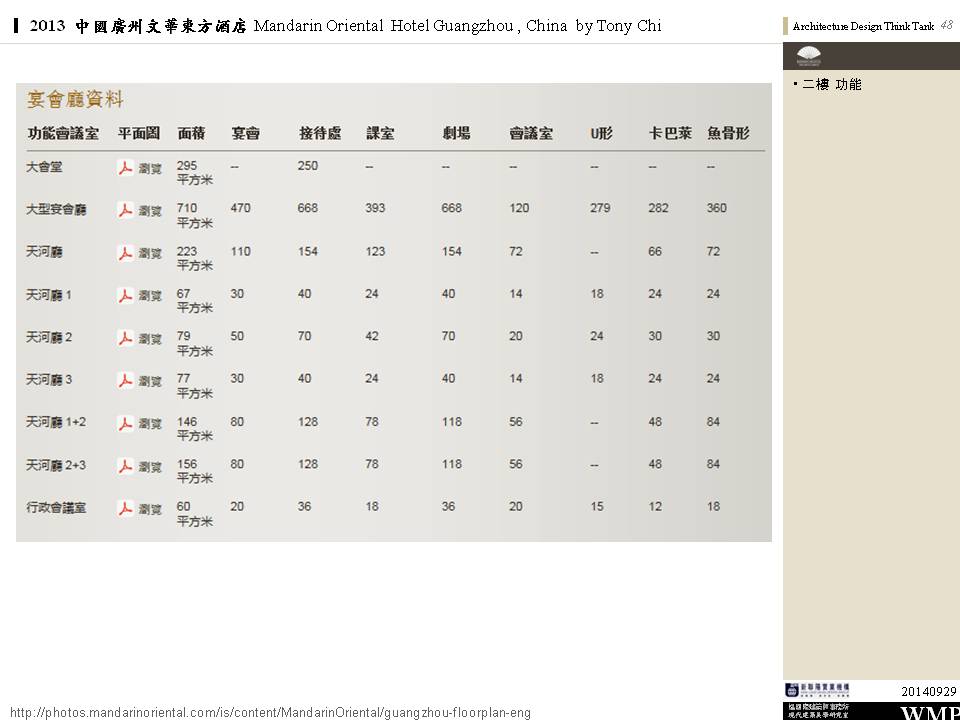Select the 平面圖 column header
This screenshot has height=720, width=960.
tap(138, 133)
